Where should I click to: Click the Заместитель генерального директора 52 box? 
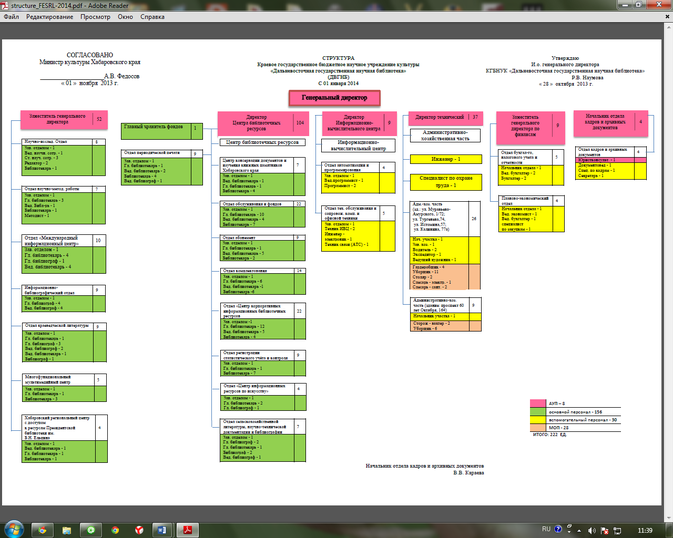(x=64, y=119)
